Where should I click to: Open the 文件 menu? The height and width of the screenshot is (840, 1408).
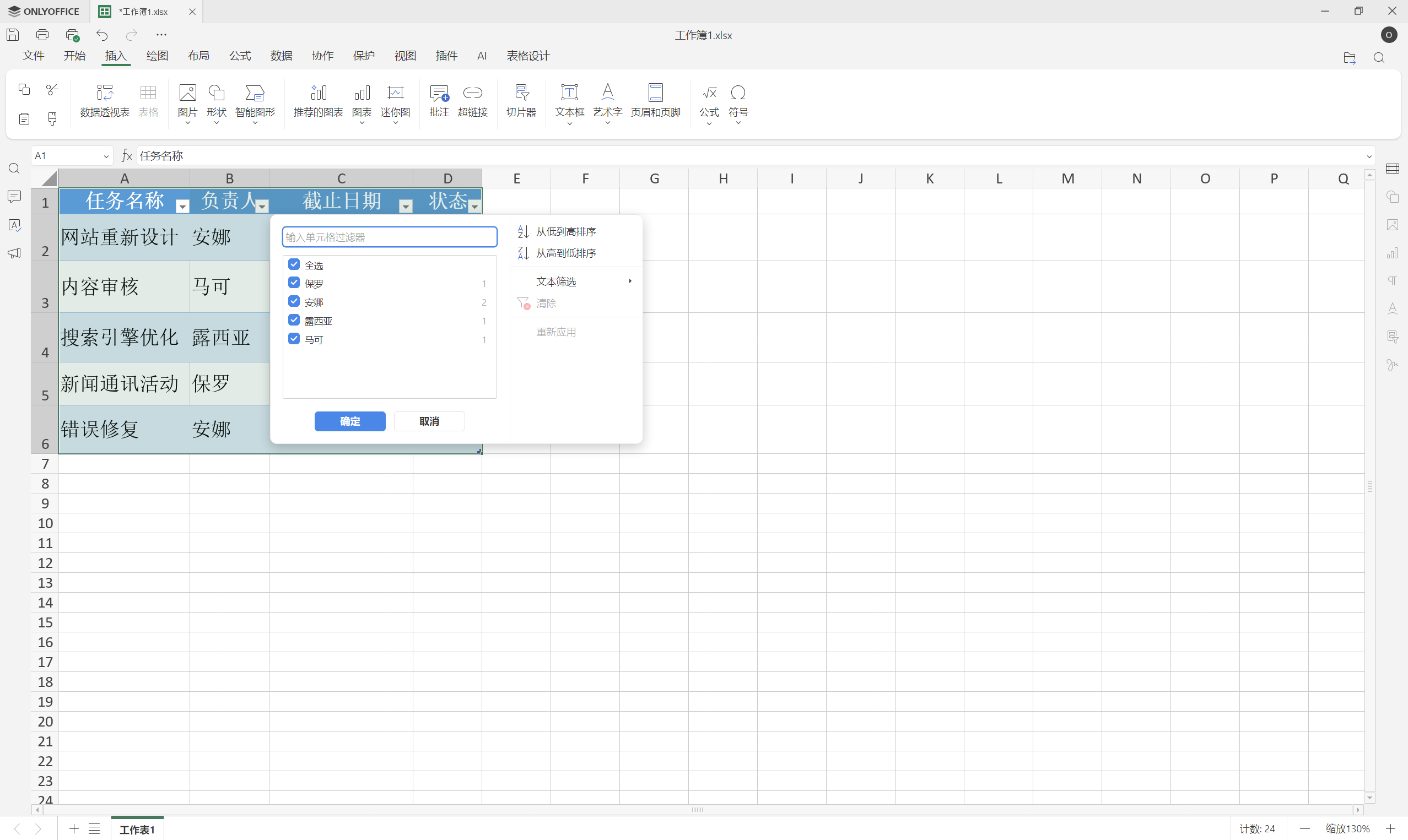pyautogui.click(x=34, y=56)
